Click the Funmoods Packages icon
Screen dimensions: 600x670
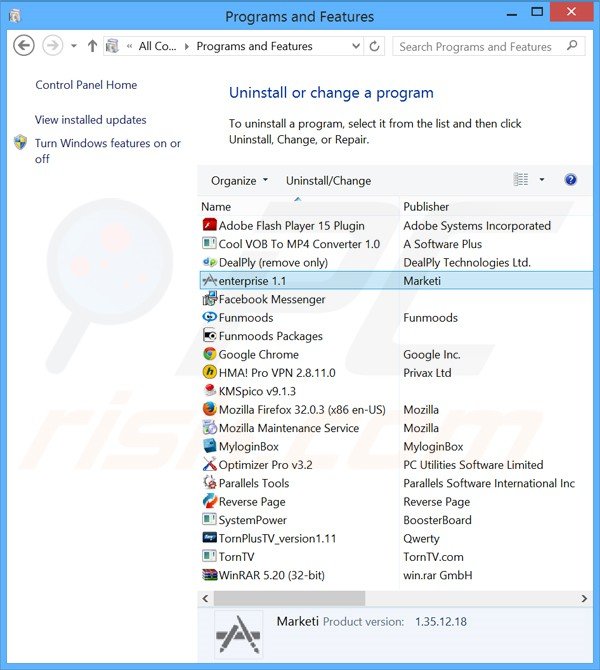209,335
